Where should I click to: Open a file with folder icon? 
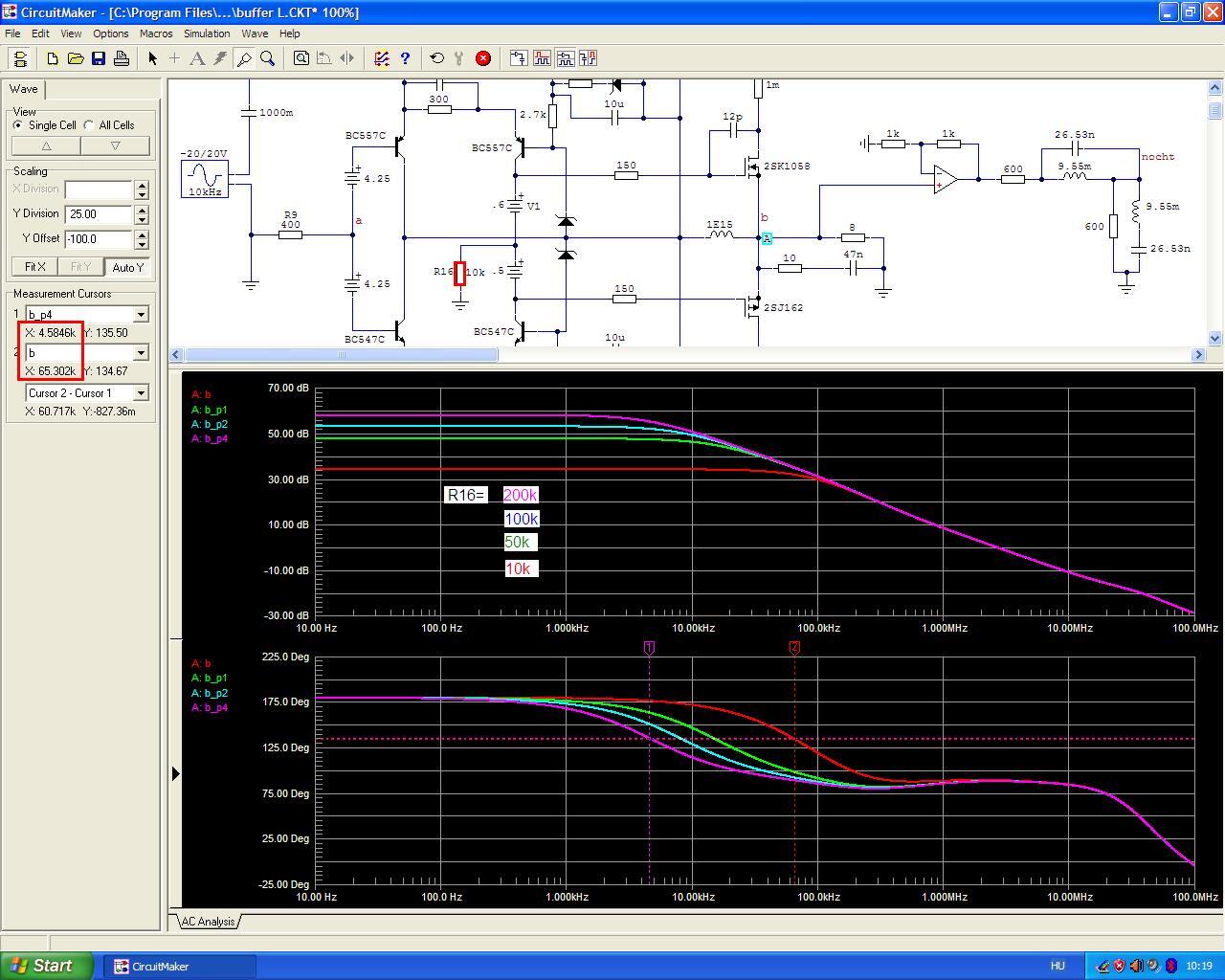pyautogui.click(x=76, y=58)
